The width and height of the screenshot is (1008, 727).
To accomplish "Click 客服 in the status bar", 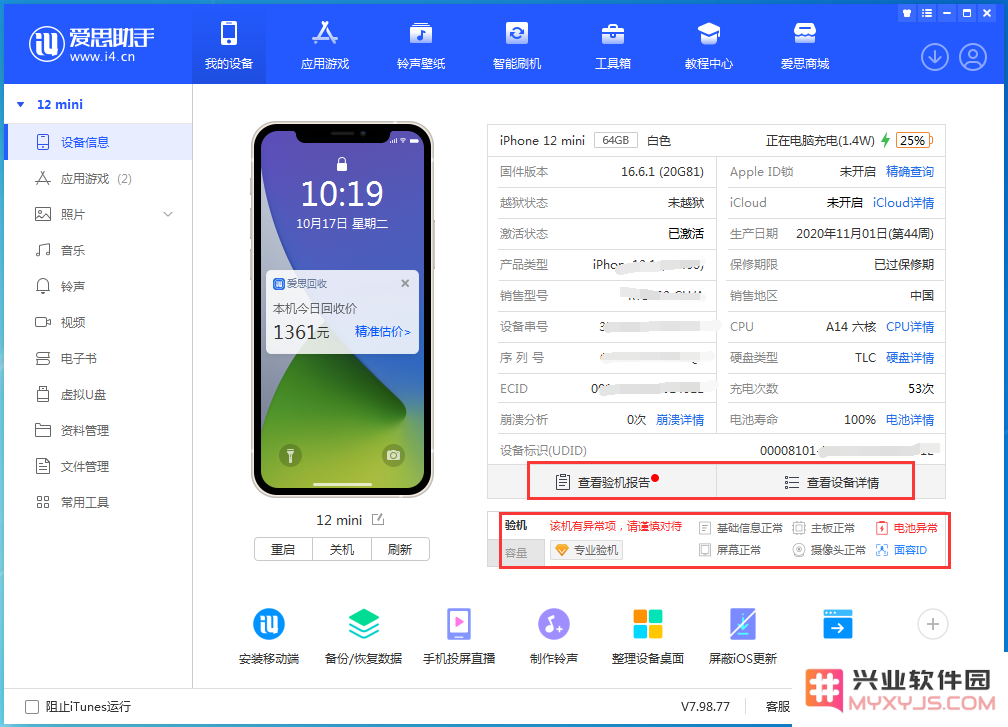I will point(778,706).
